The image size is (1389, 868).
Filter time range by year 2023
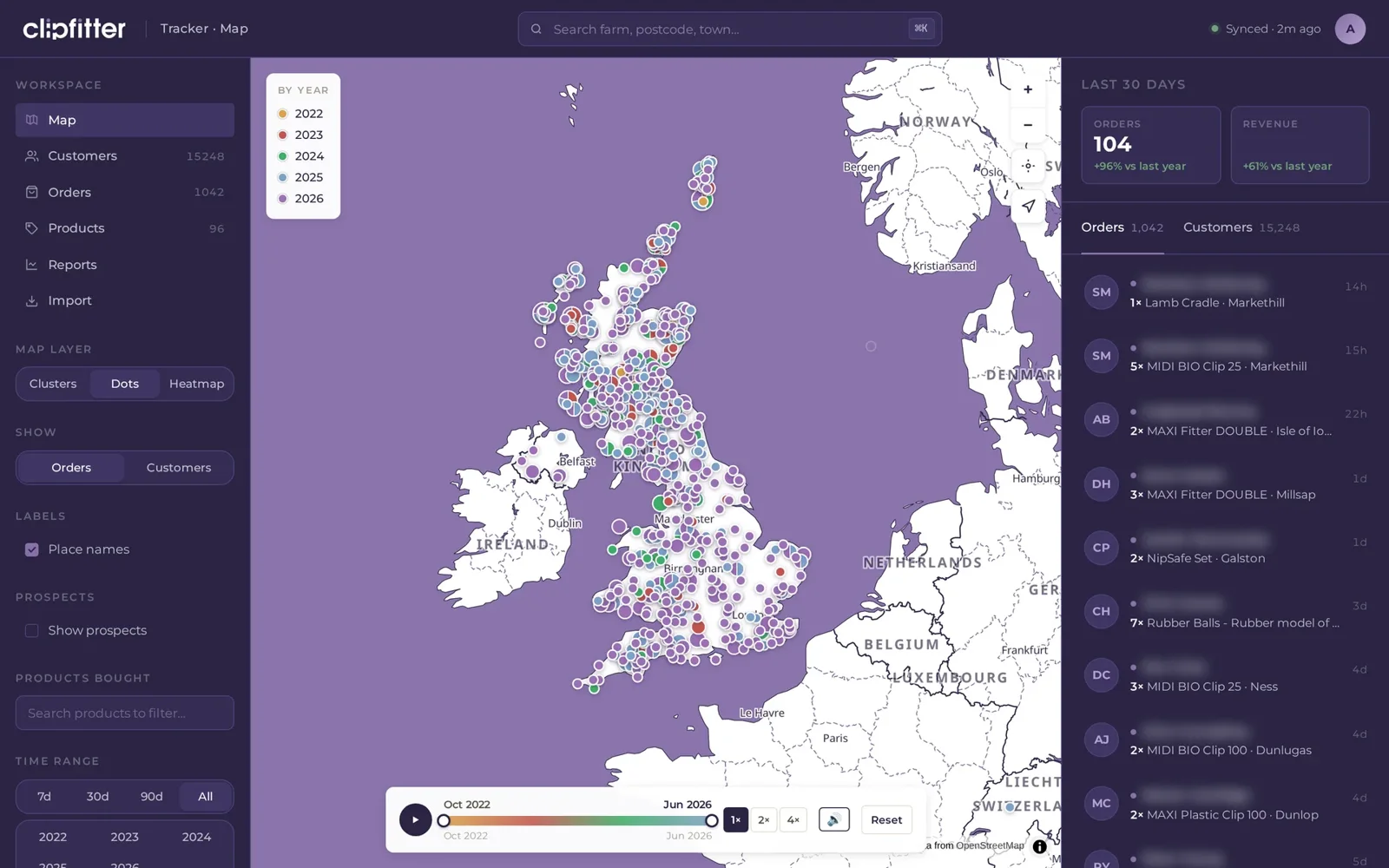124,837
